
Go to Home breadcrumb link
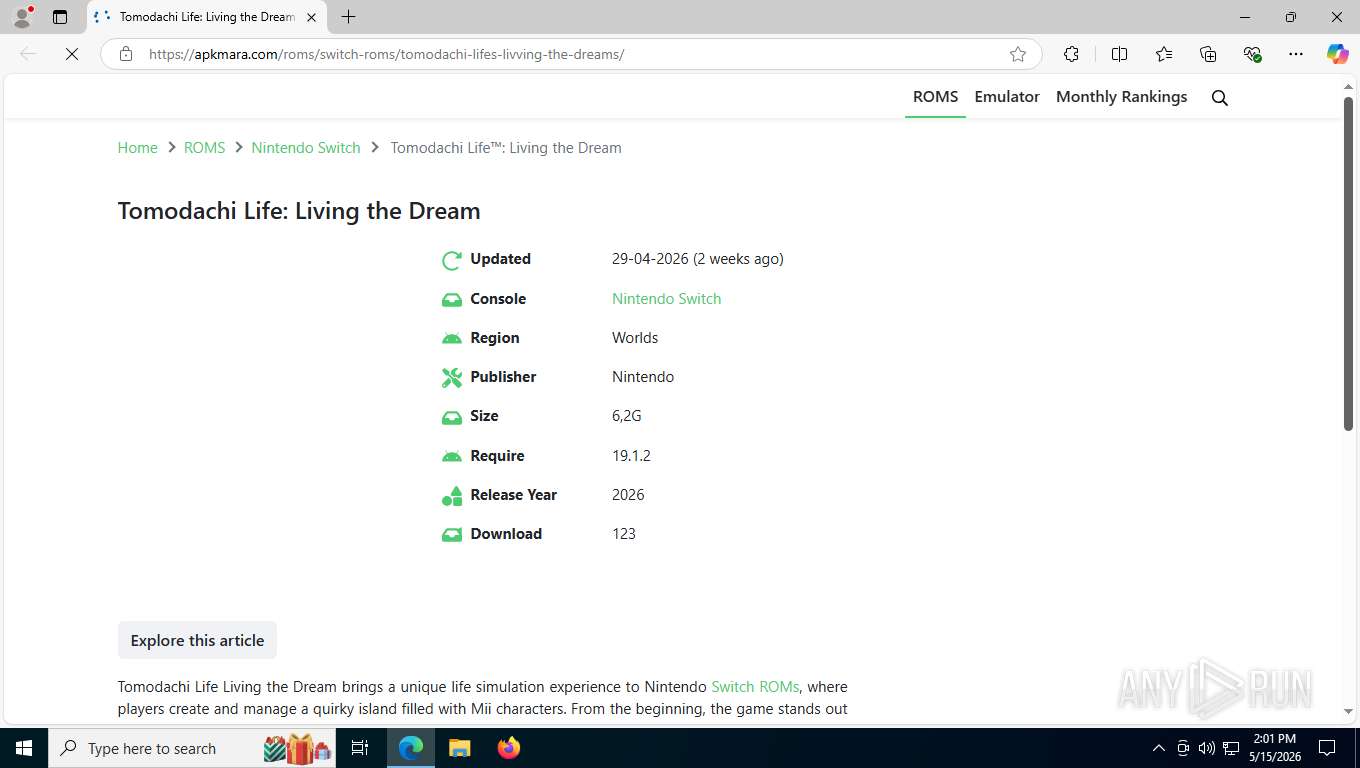point(137,148)
